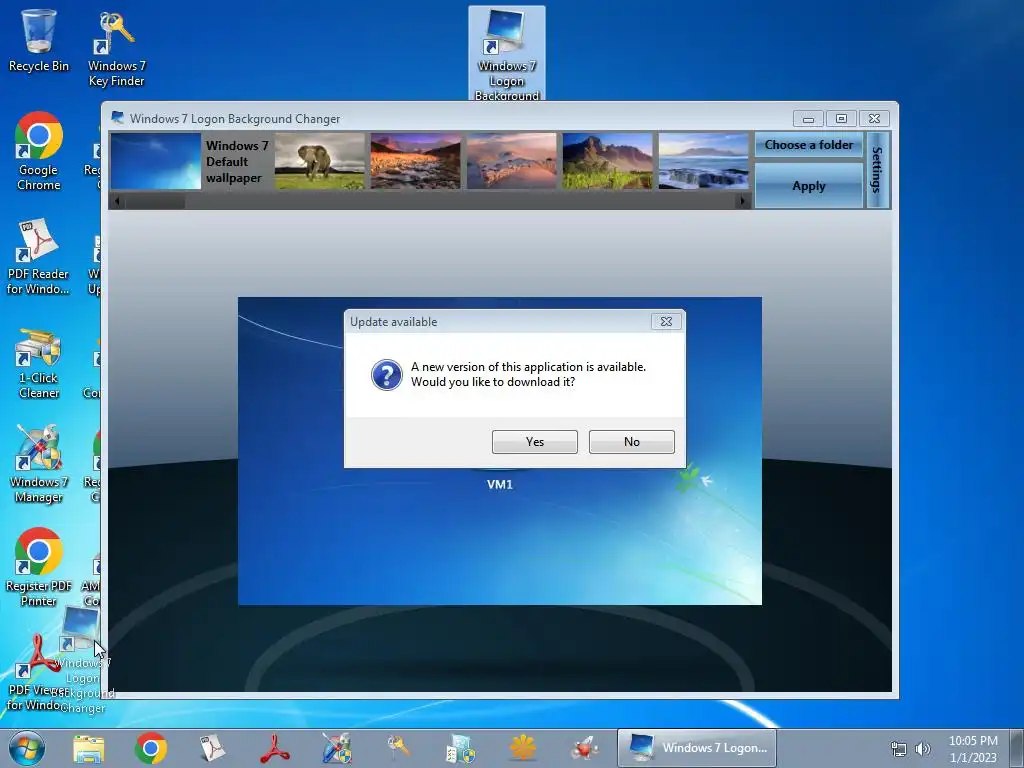Click the Windows Start orb

click(x=27, y=748)
